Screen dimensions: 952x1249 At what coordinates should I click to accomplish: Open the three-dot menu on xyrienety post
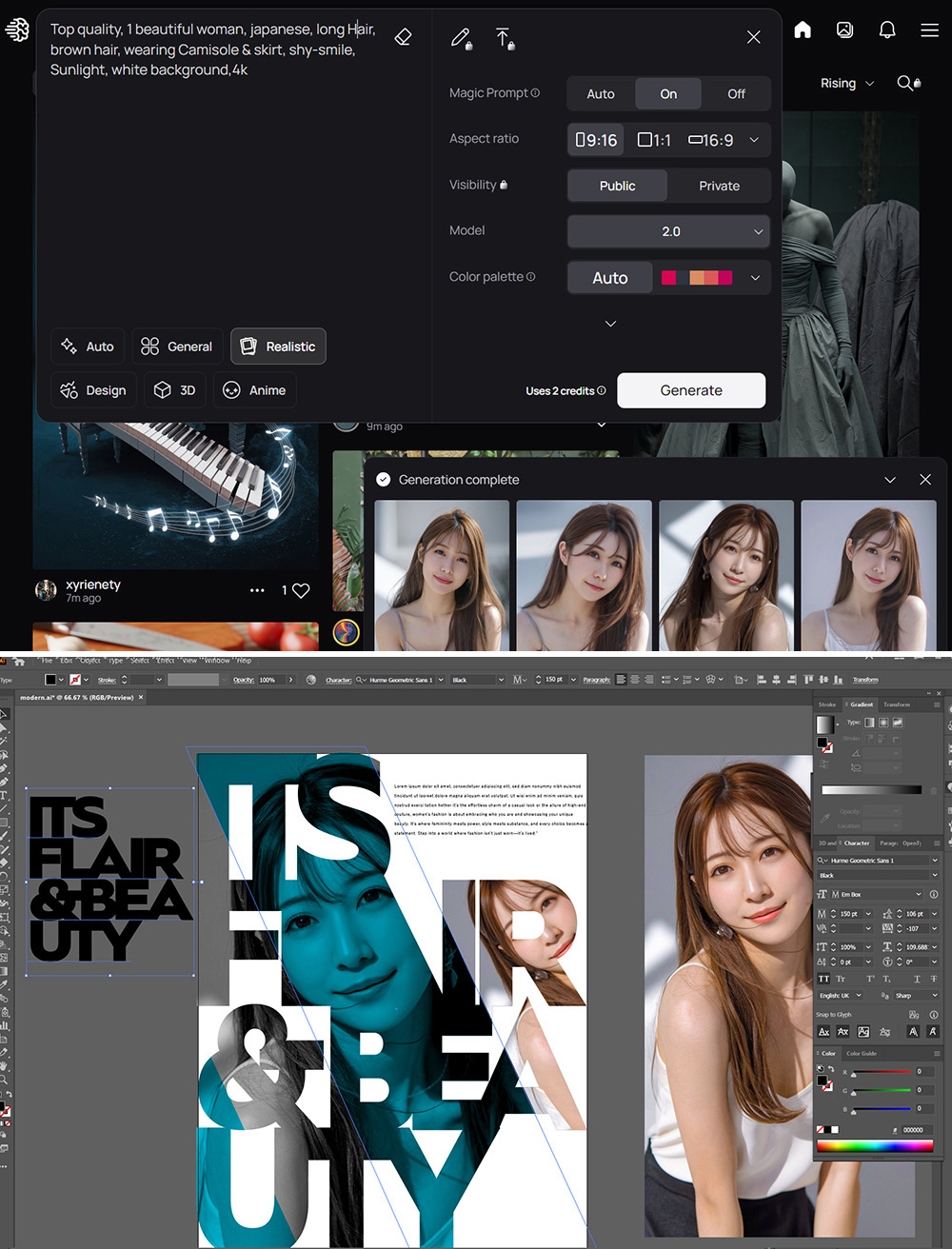pyautogui.click(x=257, y=590)
